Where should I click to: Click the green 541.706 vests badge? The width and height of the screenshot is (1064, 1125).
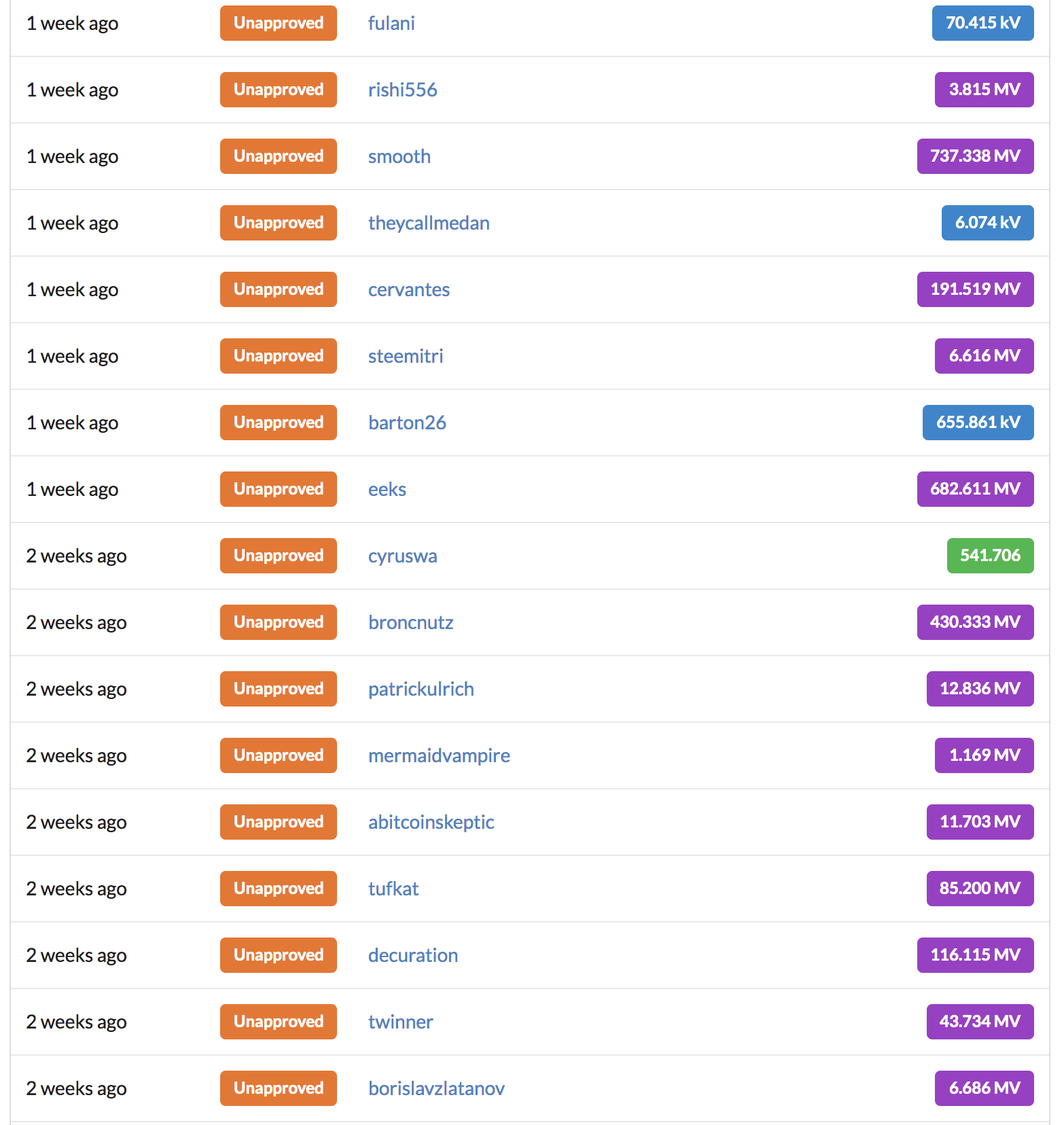[991, 556]
